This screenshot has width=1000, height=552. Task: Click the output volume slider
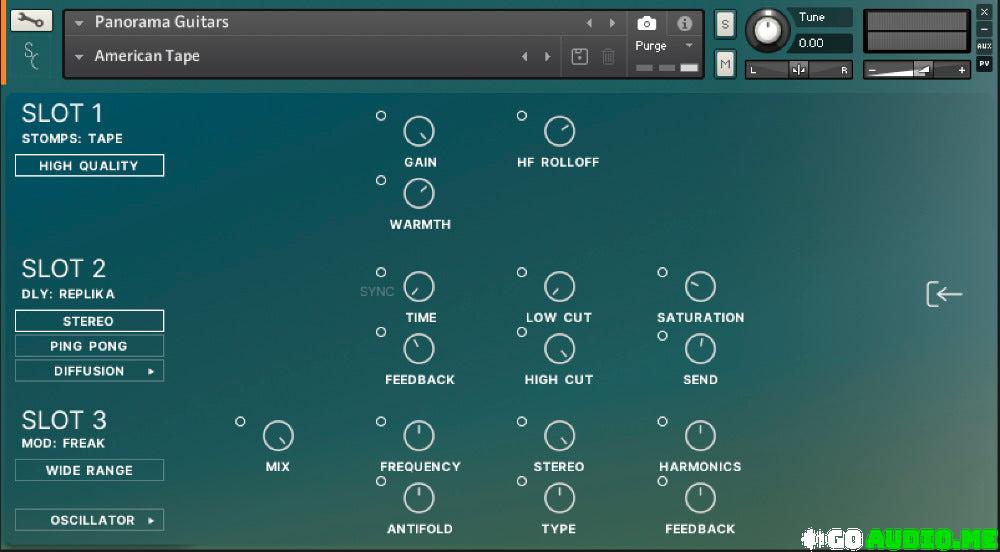click(x=915, y=70)
